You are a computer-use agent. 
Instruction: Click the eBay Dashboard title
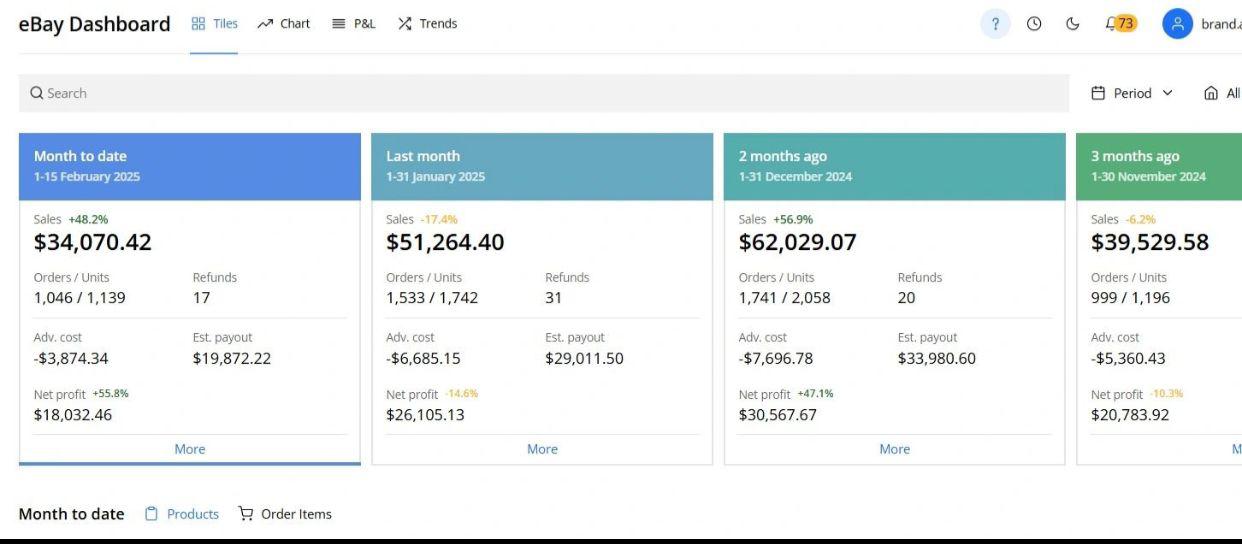95,24
